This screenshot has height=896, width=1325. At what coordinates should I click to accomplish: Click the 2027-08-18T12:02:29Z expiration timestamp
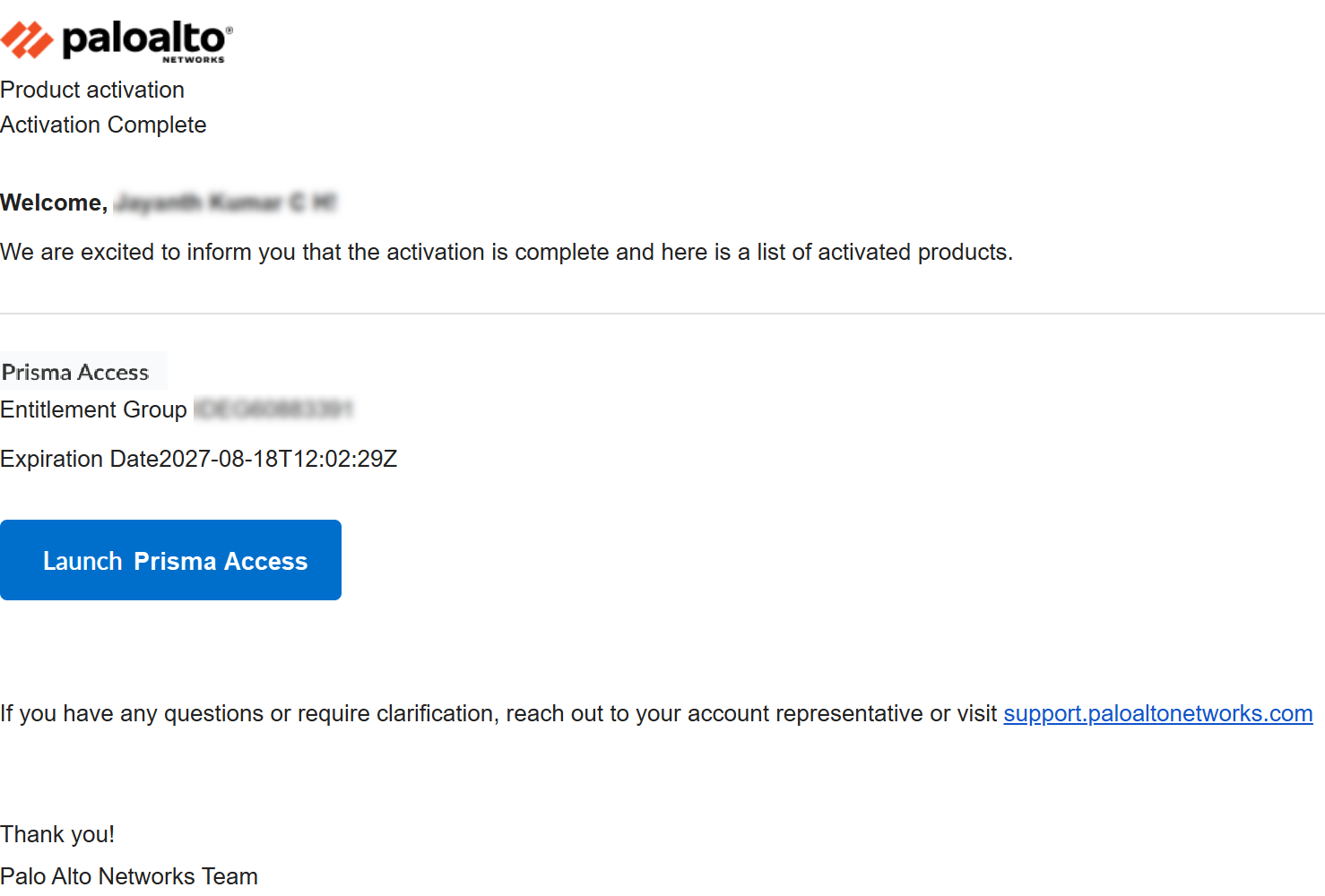click(x=278, y=459)
